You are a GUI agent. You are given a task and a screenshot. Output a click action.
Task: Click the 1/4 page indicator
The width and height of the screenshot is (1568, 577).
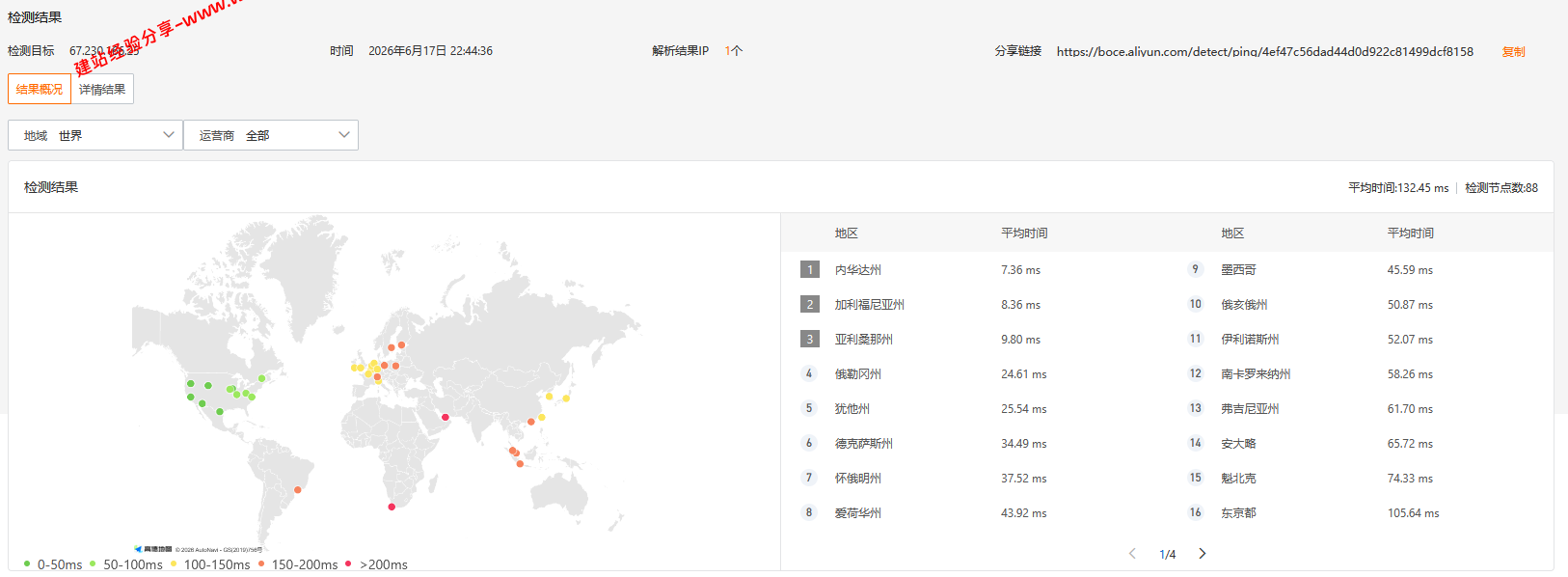[1168, 555]
